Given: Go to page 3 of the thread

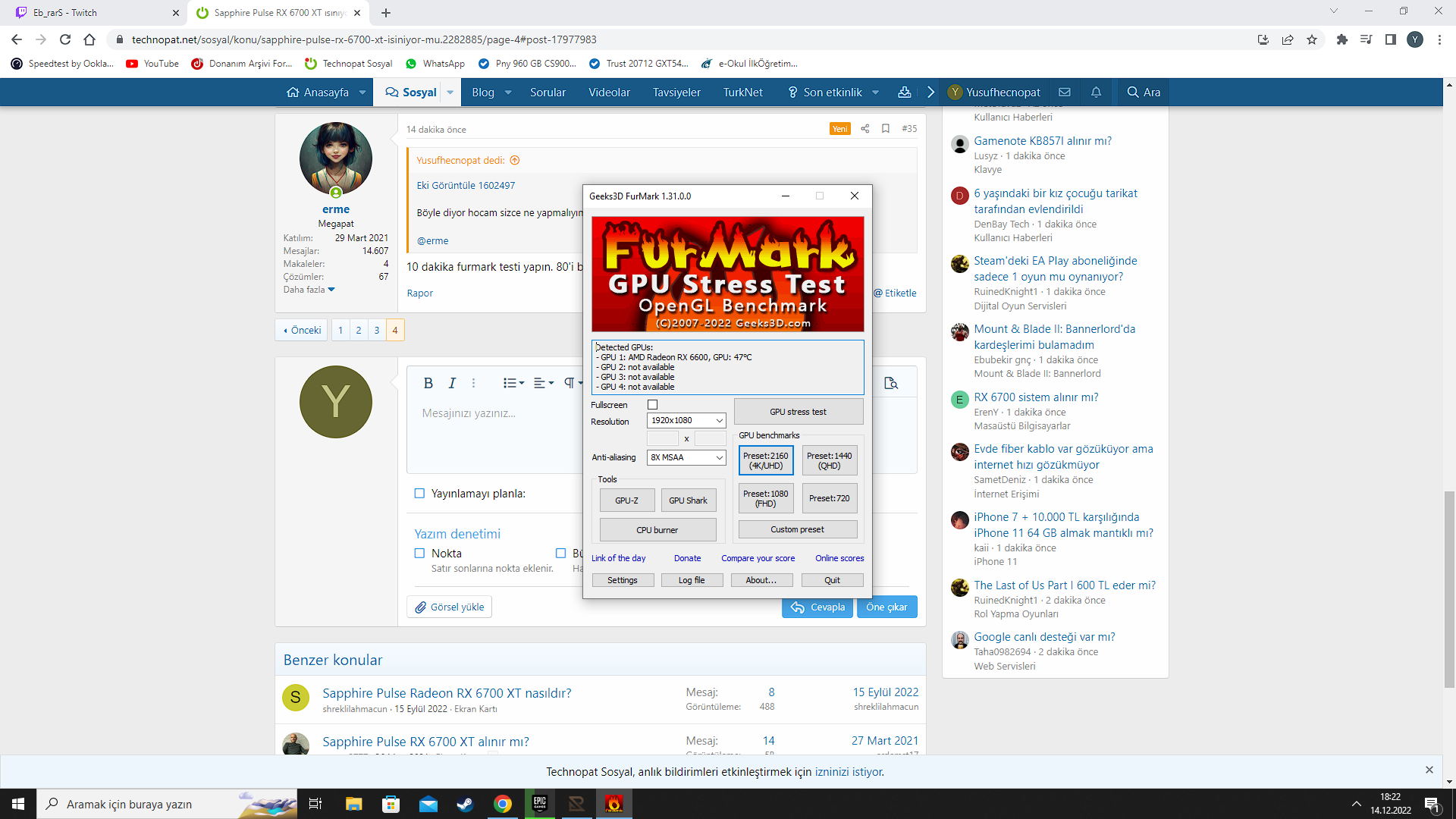Looking at the screenshot, I should click(x=377, y=331).
